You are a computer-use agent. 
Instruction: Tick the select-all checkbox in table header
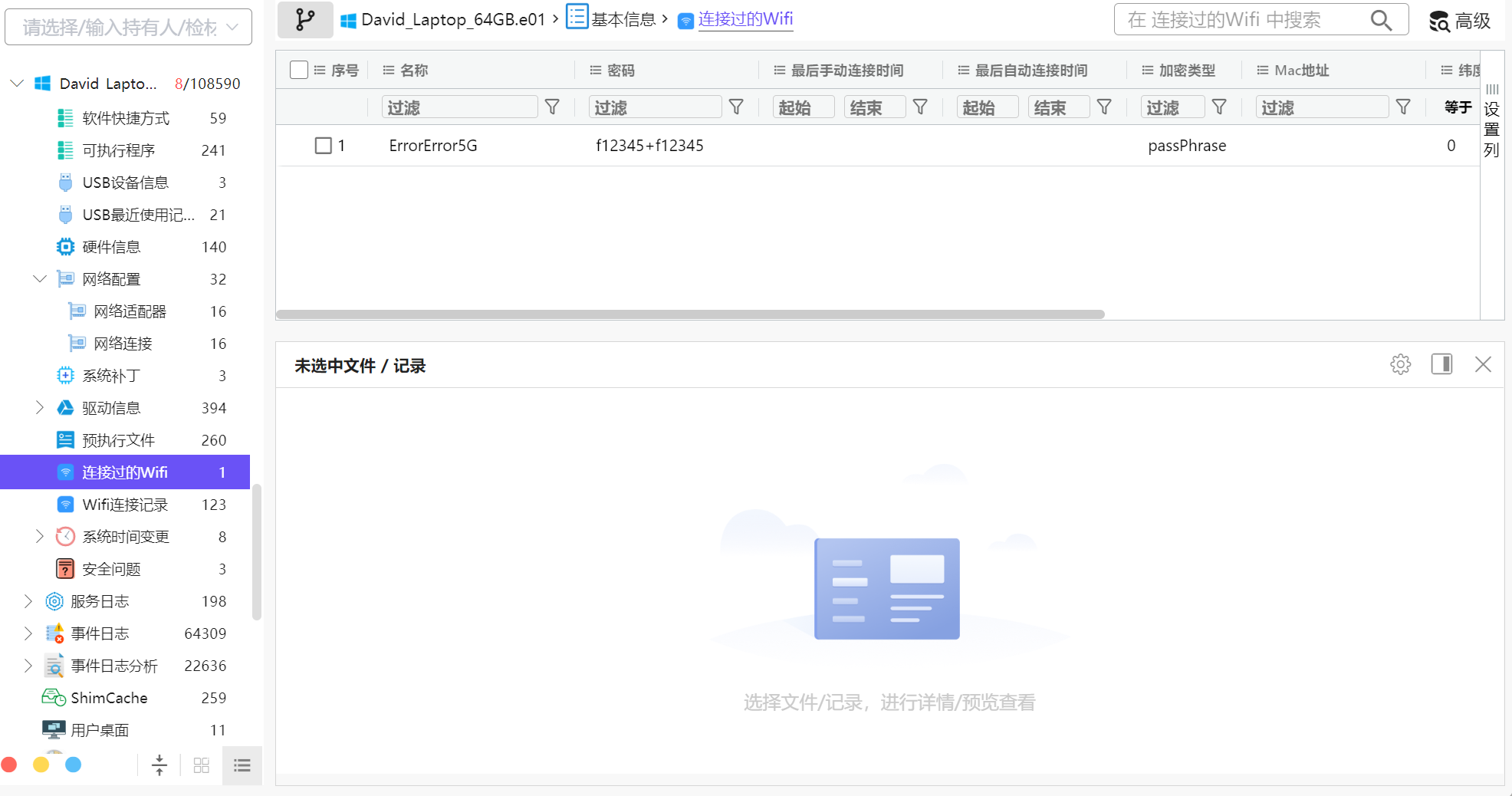pyautogui.click(x=299, y=70)
